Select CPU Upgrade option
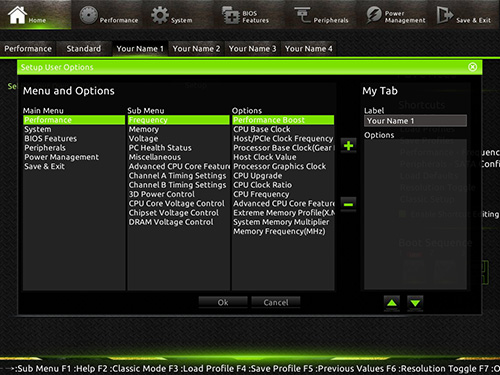Viewport: 500px width, 375px height. 283,176
